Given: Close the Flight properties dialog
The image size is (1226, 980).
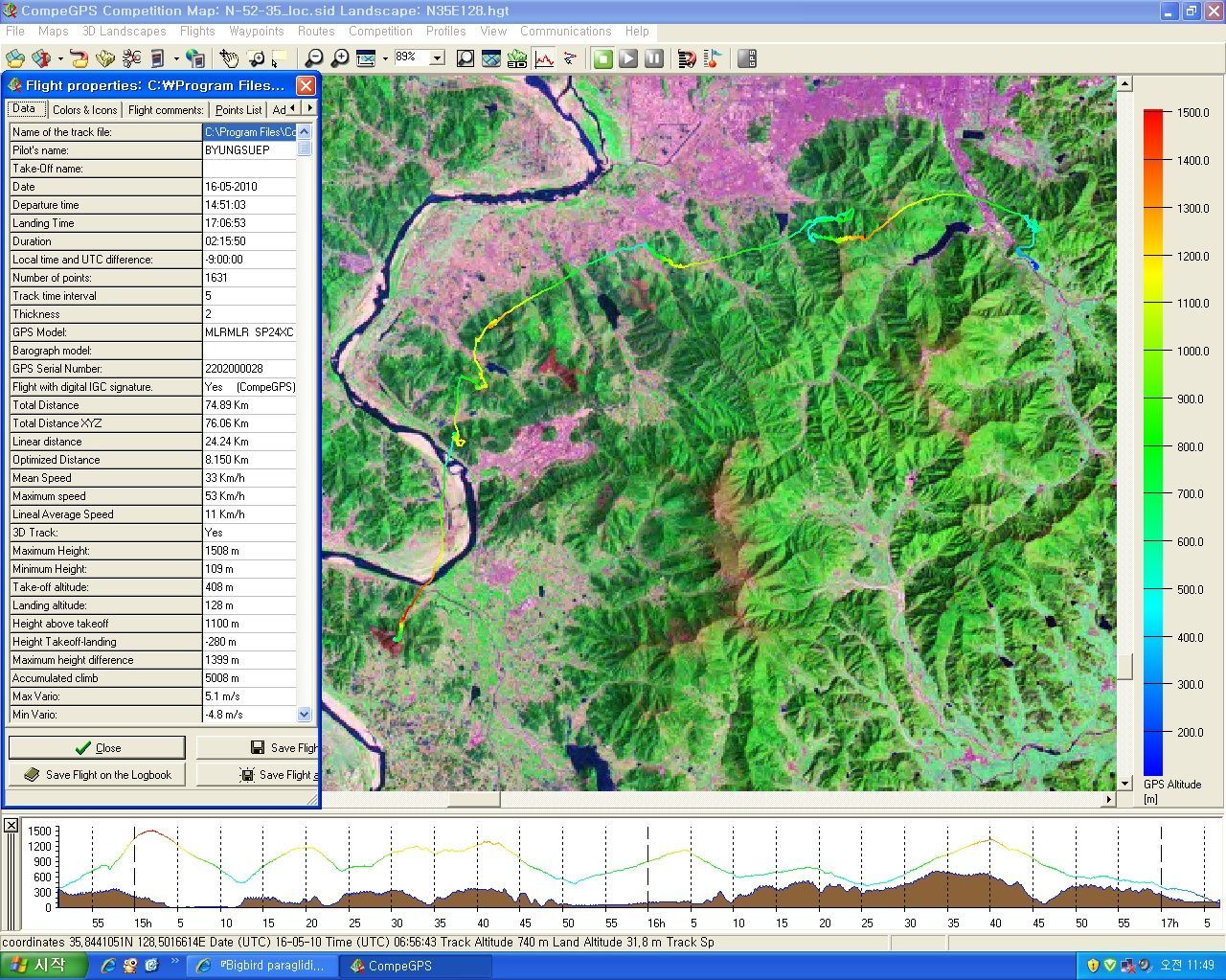Looking at the screenshot, I should pos(305,85).
